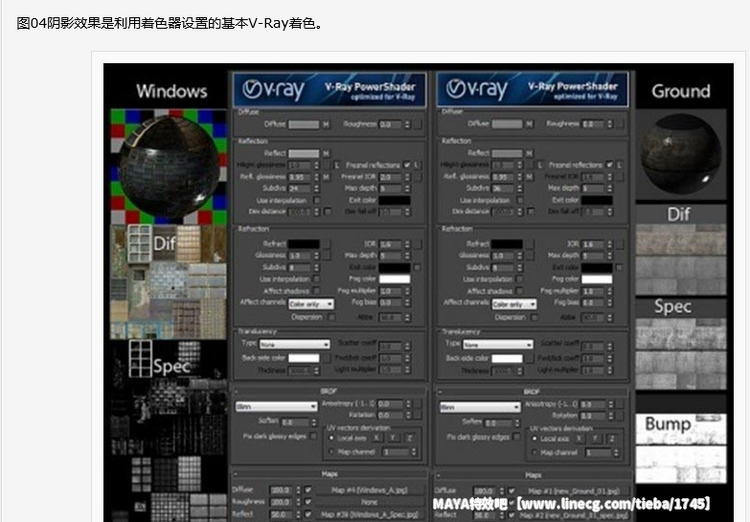This screenshot has height=522, width=750.
Task: Click Reflect color swatch in Windows material
Action: coord(304,154)
